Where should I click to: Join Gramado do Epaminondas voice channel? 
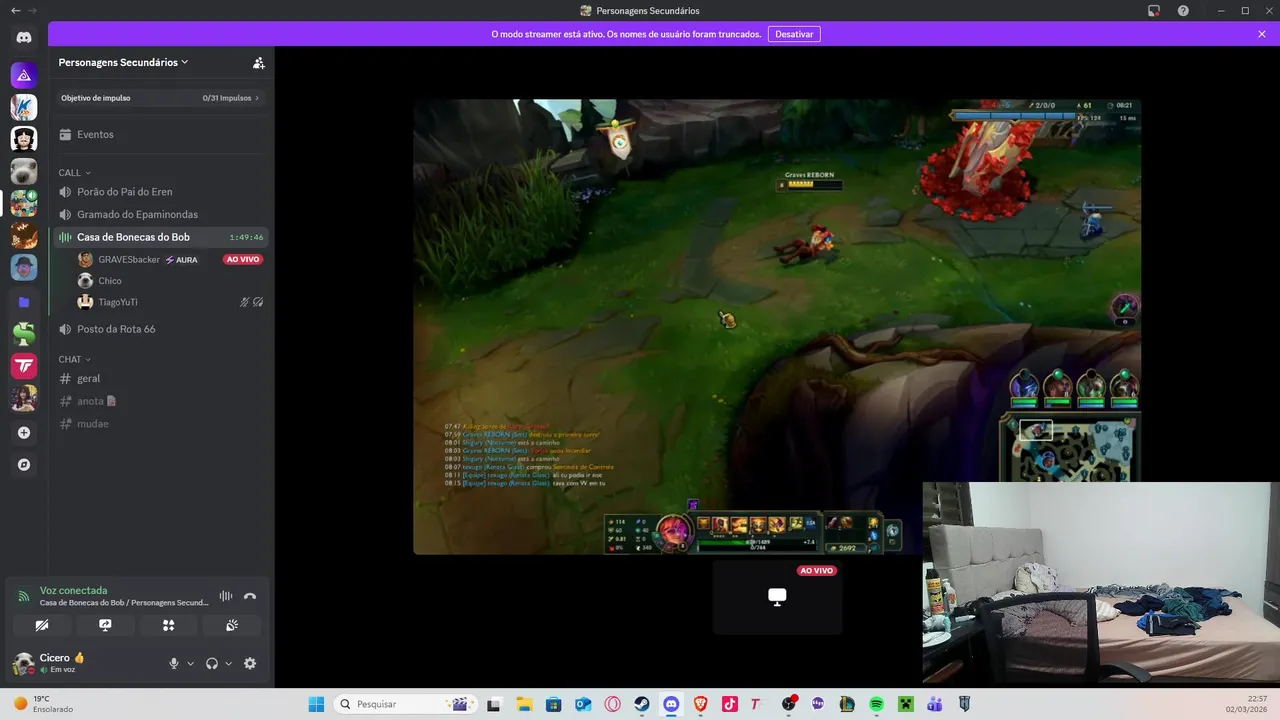161,214
